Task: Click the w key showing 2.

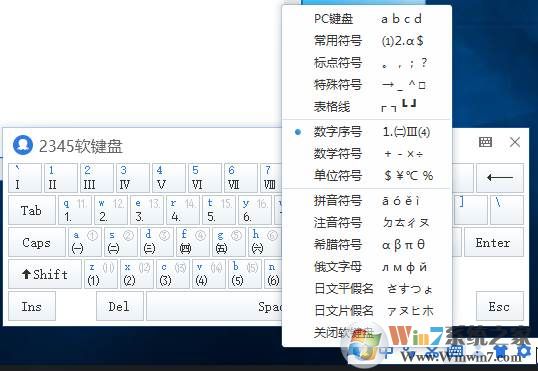Action: [x=111, y=210]
